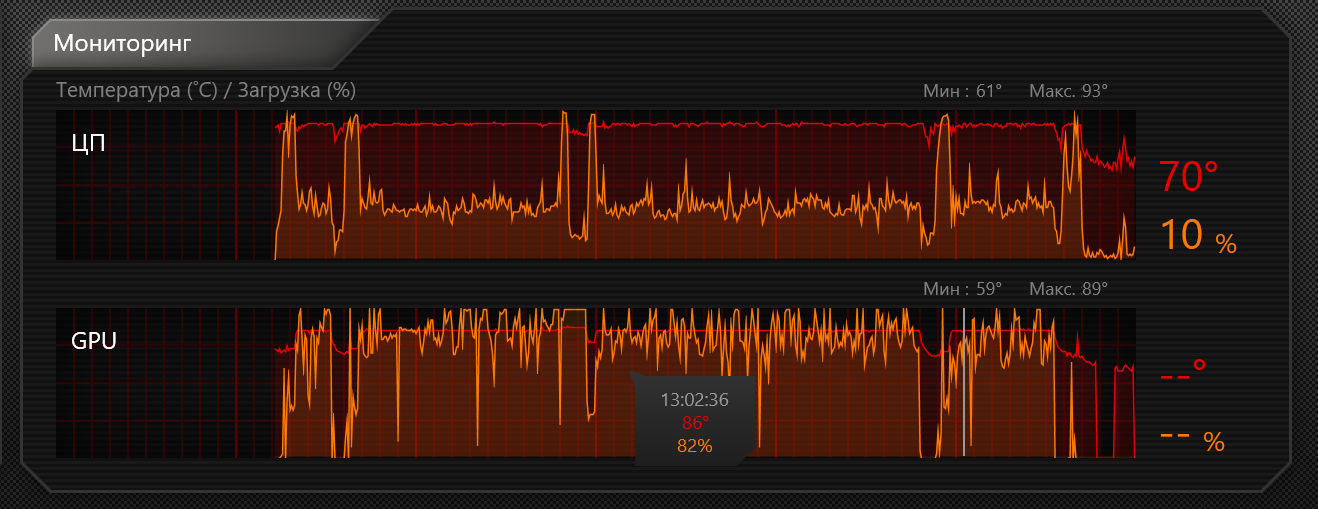Screen dimensions: 1318x509
Task: Click the GPU Макс. 89° label
Action: coord(1068,290)
